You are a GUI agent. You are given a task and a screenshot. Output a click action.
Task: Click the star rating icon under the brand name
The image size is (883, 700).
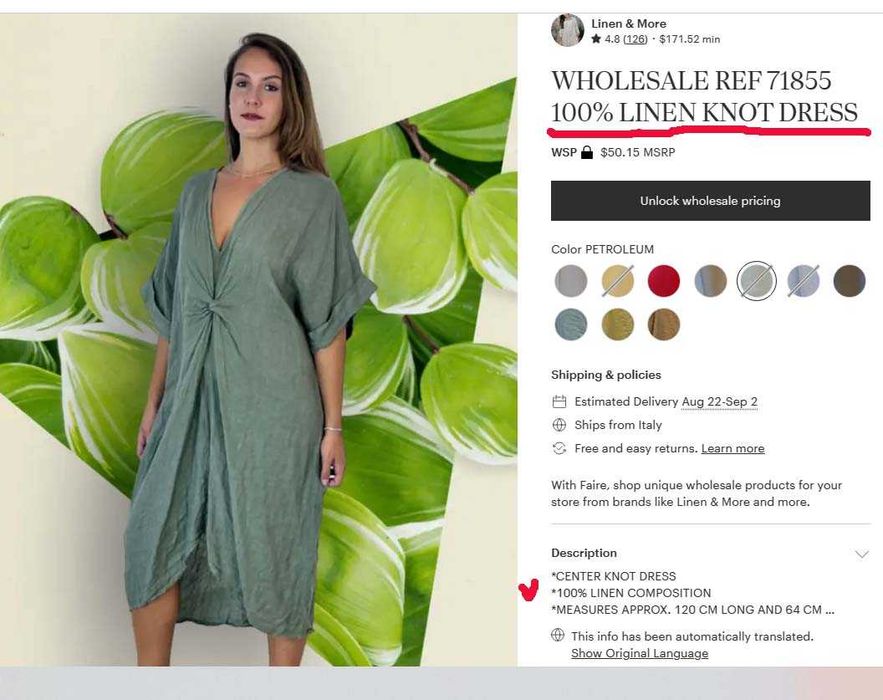pyautogui.click(x=596, y=39)
